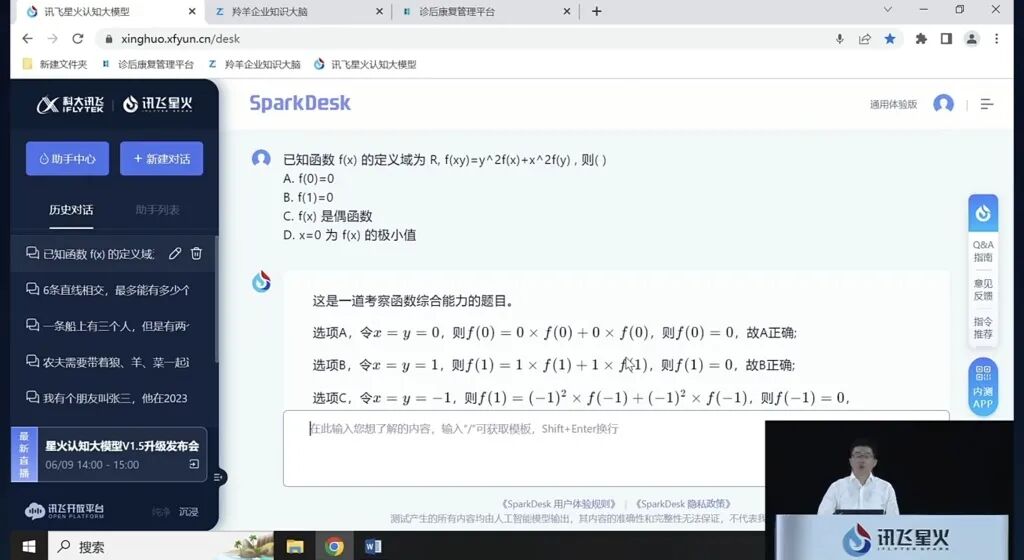Switch to 纯净 display mode
1024x560 pixels.
(x=161, y=512)
